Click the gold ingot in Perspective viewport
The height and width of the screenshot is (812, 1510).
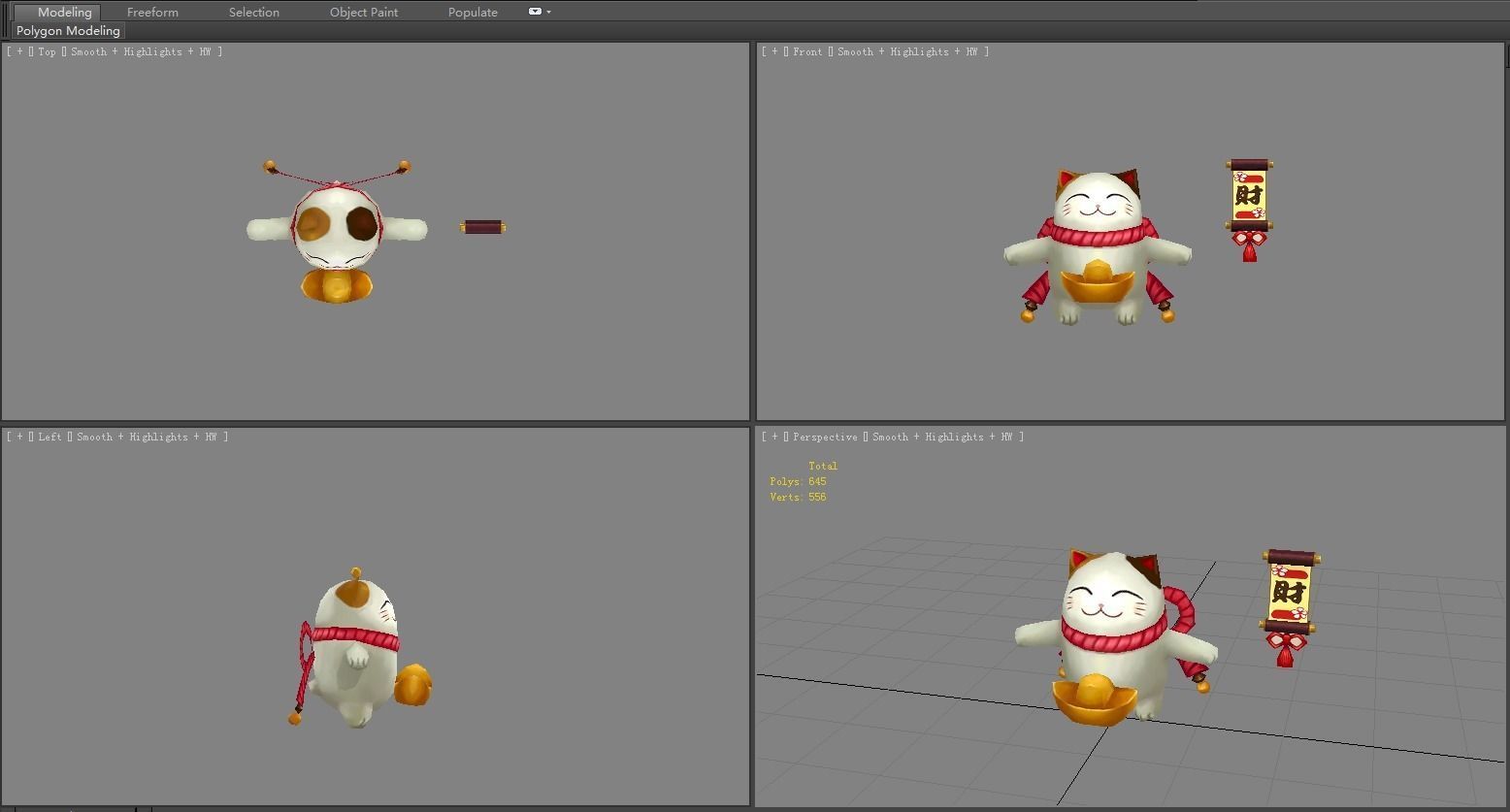(1094, 700)
